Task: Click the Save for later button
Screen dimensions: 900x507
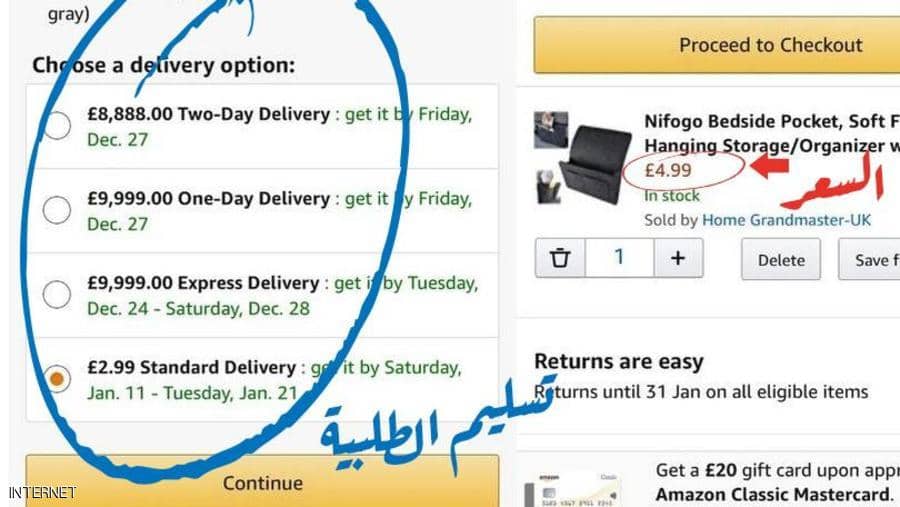Action: pos(869,260)
